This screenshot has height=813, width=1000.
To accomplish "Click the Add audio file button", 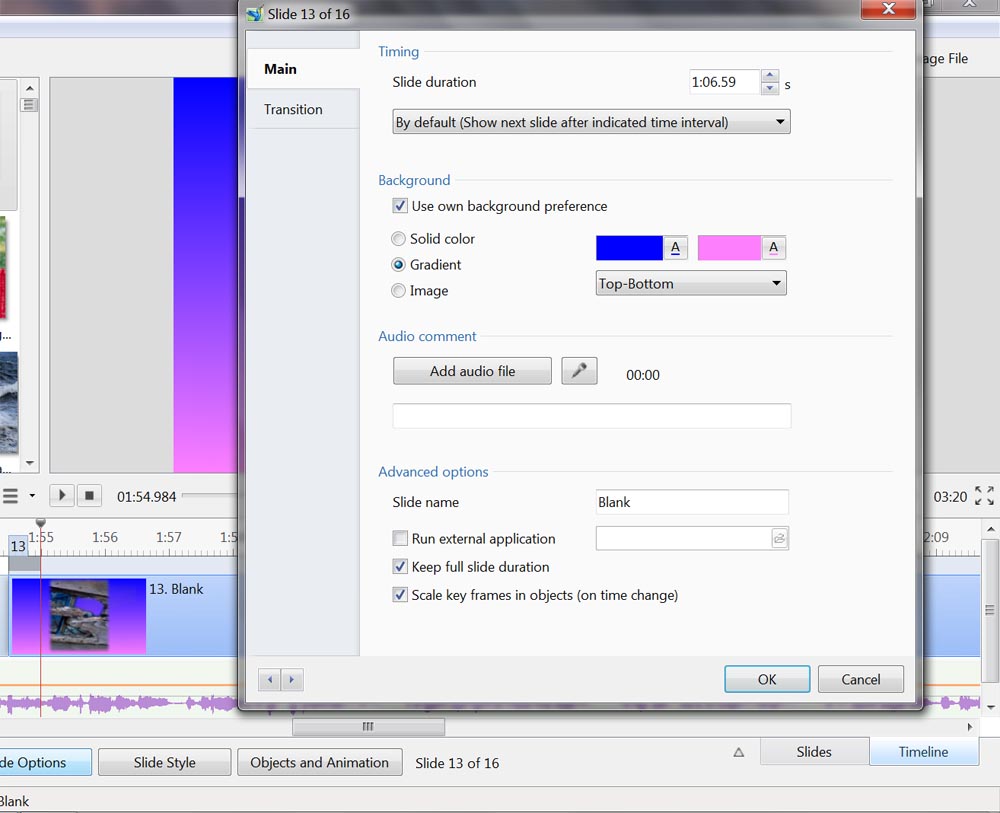I will (472, 371).
